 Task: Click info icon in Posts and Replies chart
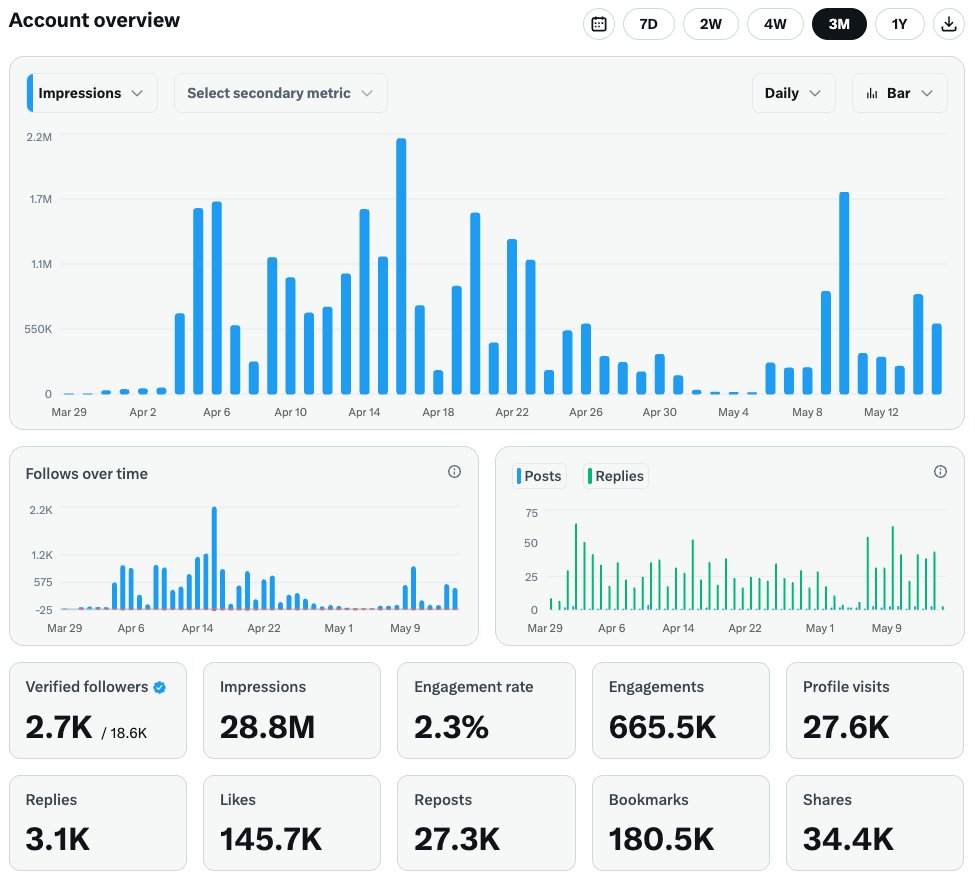[x=940, y=472]
